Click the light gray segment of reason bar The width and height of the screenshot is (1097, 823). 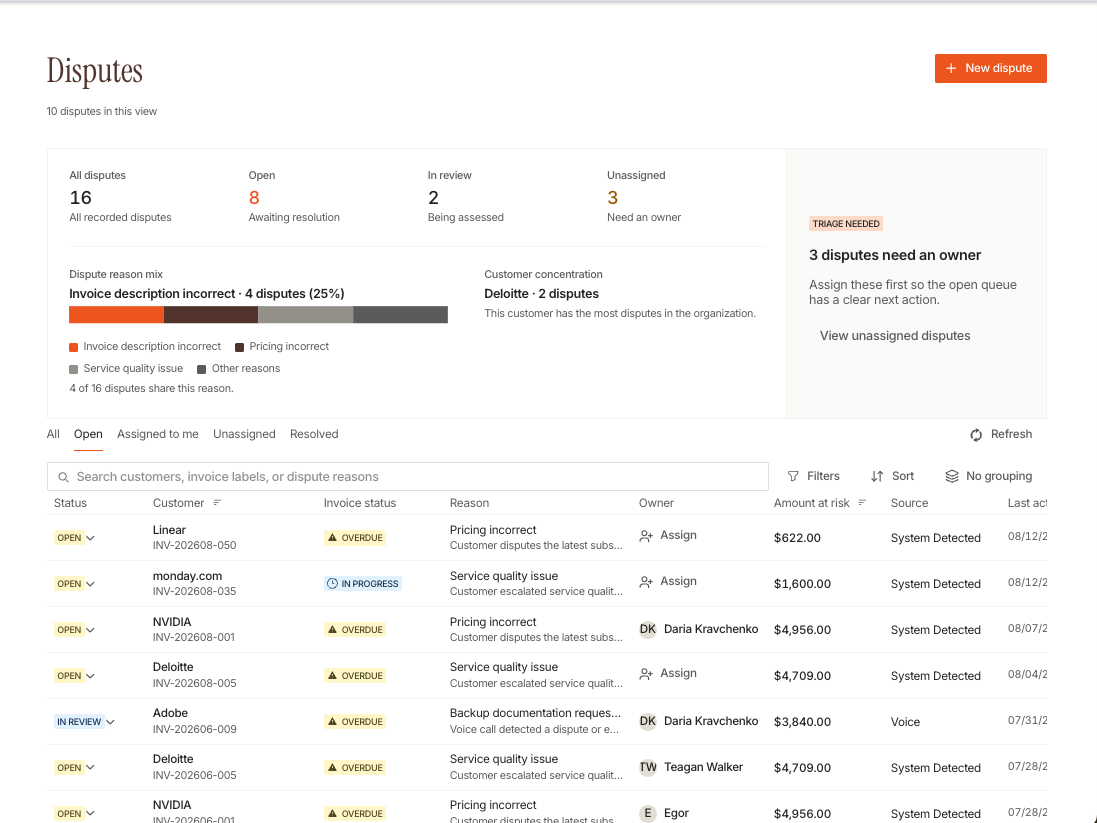pos(306,315)
